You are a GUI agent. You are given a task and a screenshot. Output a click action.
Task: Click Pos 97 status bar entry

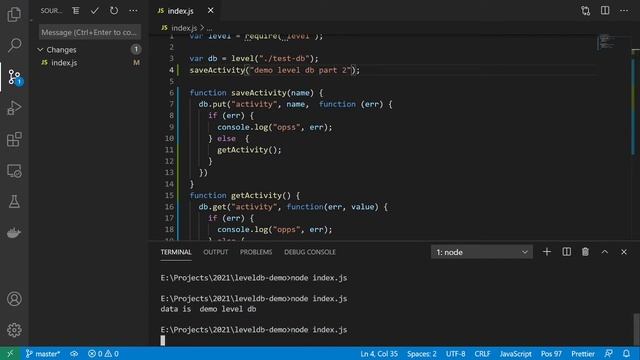tap(551, 353)
